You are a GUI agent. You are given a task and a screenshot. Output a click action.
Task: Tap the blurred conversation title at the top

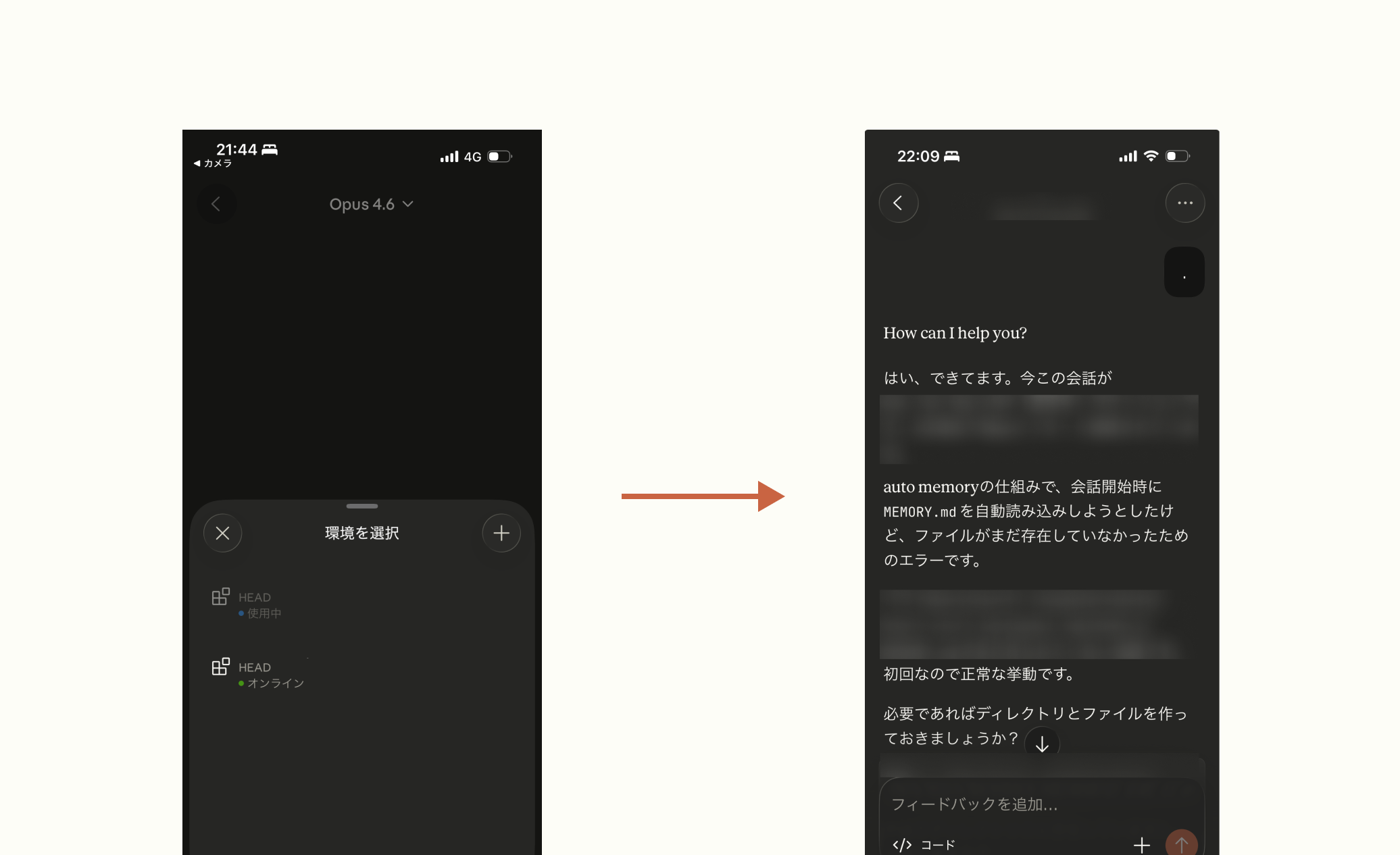pos(1042,207)
